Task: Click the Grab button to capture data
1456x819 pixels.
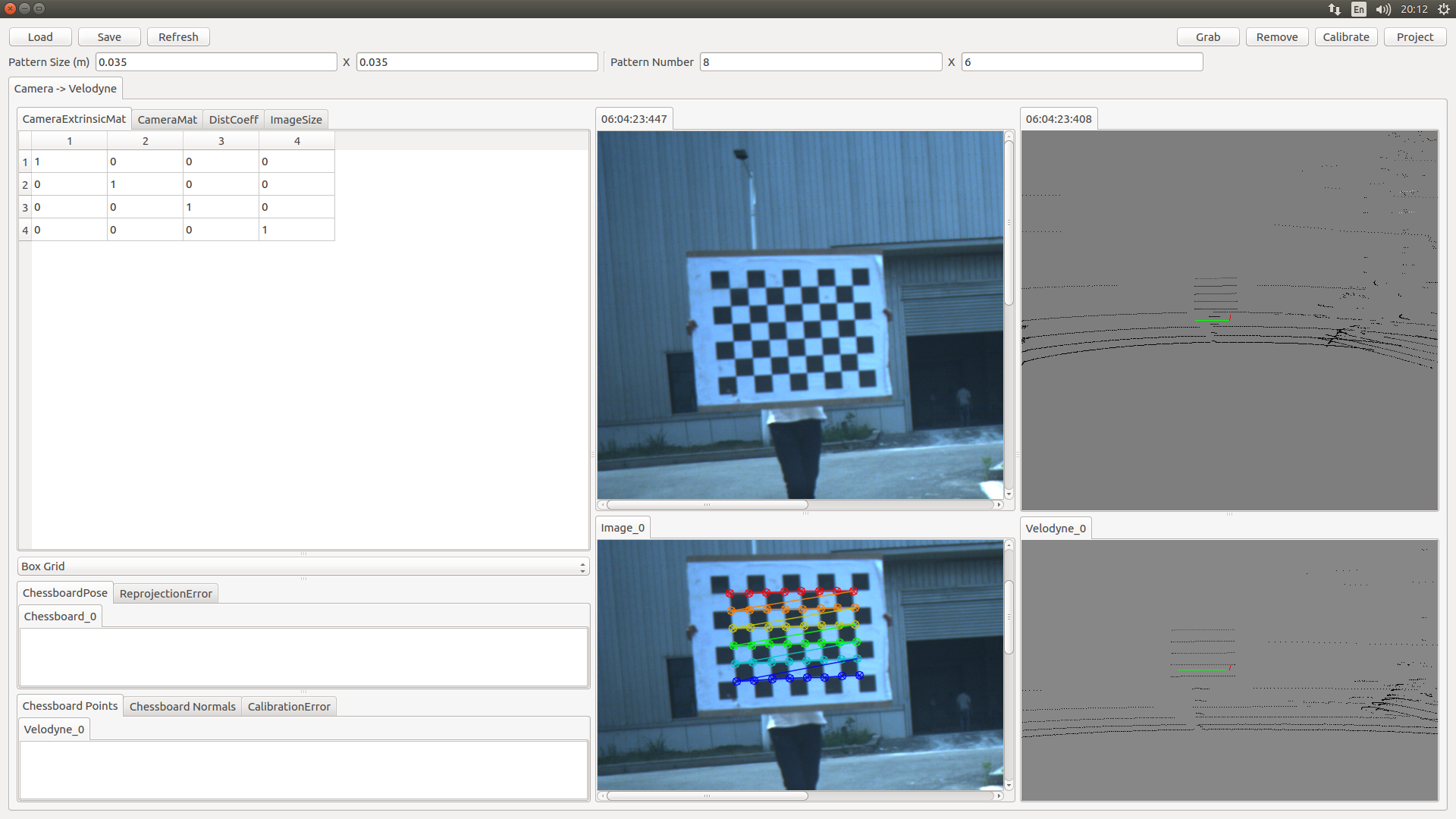Action: [x=1207, y=36]
